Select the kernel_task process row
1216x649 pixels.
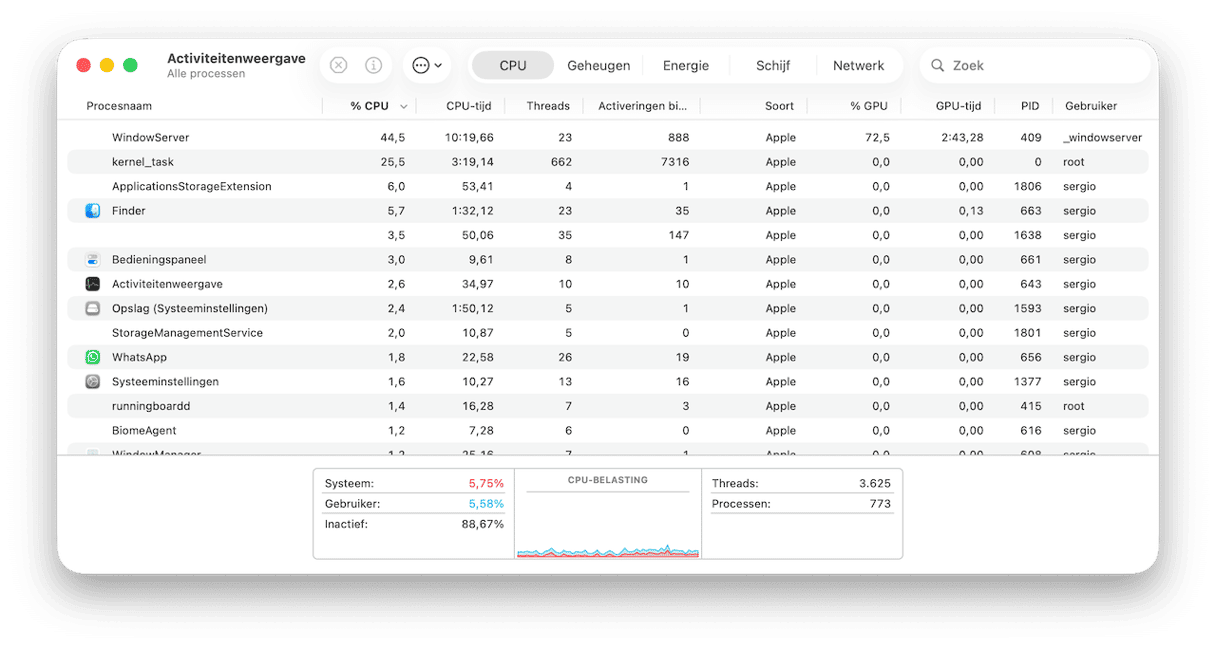point(608,162)
